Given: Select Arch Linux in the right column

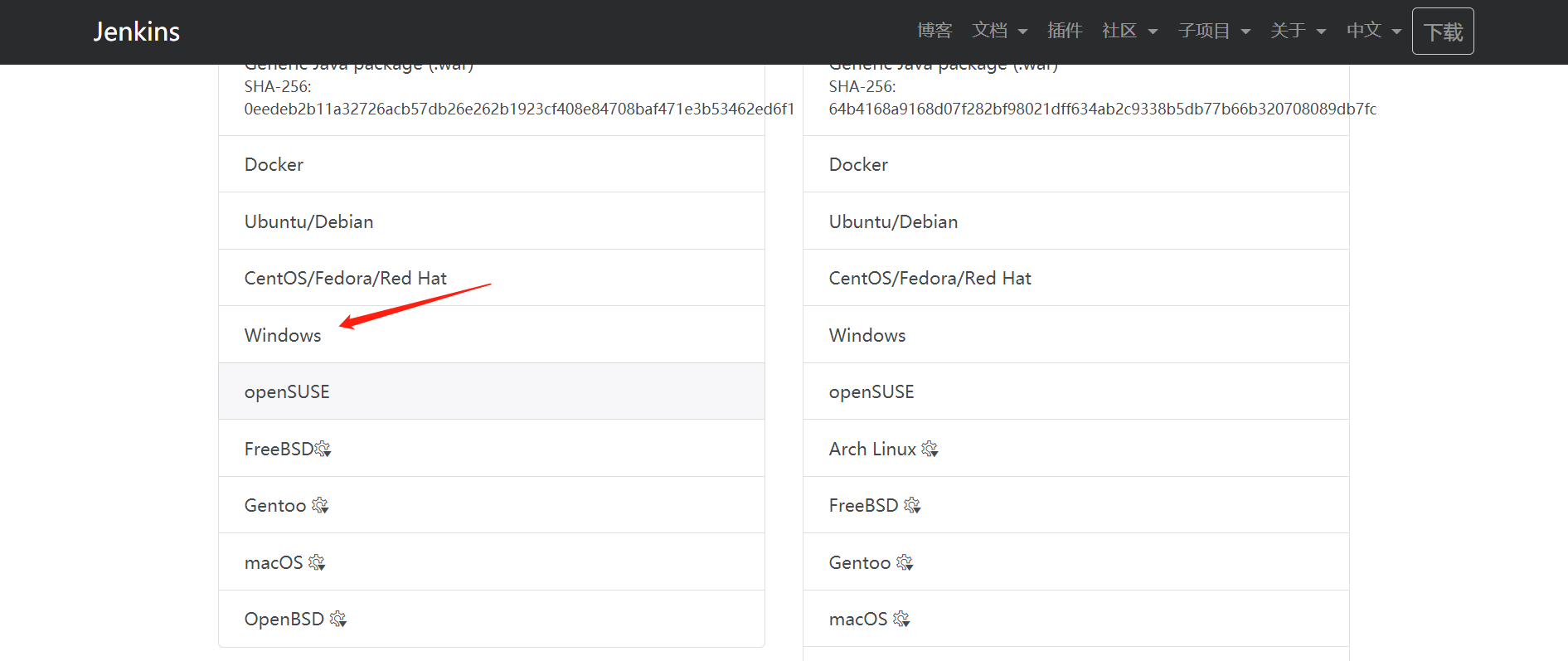Looking at the screenshot, I should [1076, 448].
